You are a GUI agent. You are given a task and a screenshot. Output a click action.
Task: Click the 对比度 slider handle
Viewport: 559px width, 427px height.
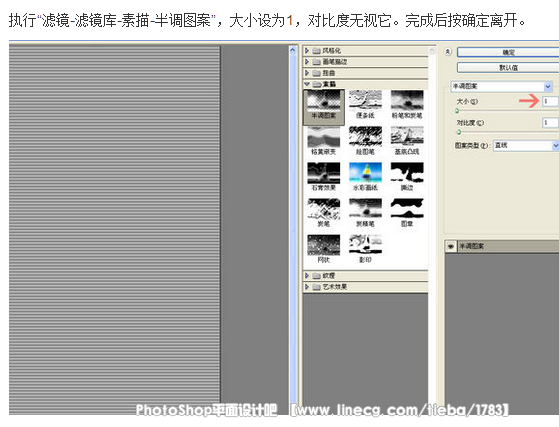coord(459,132)
